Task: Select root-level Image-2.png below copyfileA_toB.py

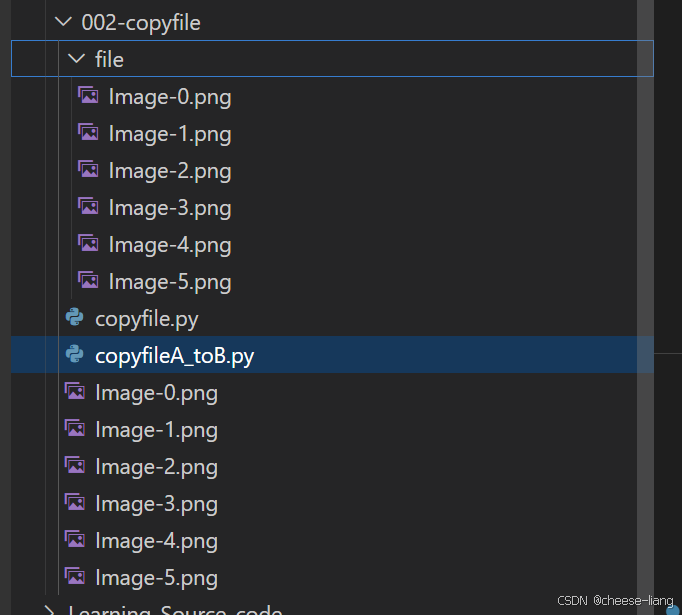Action: 156,467
